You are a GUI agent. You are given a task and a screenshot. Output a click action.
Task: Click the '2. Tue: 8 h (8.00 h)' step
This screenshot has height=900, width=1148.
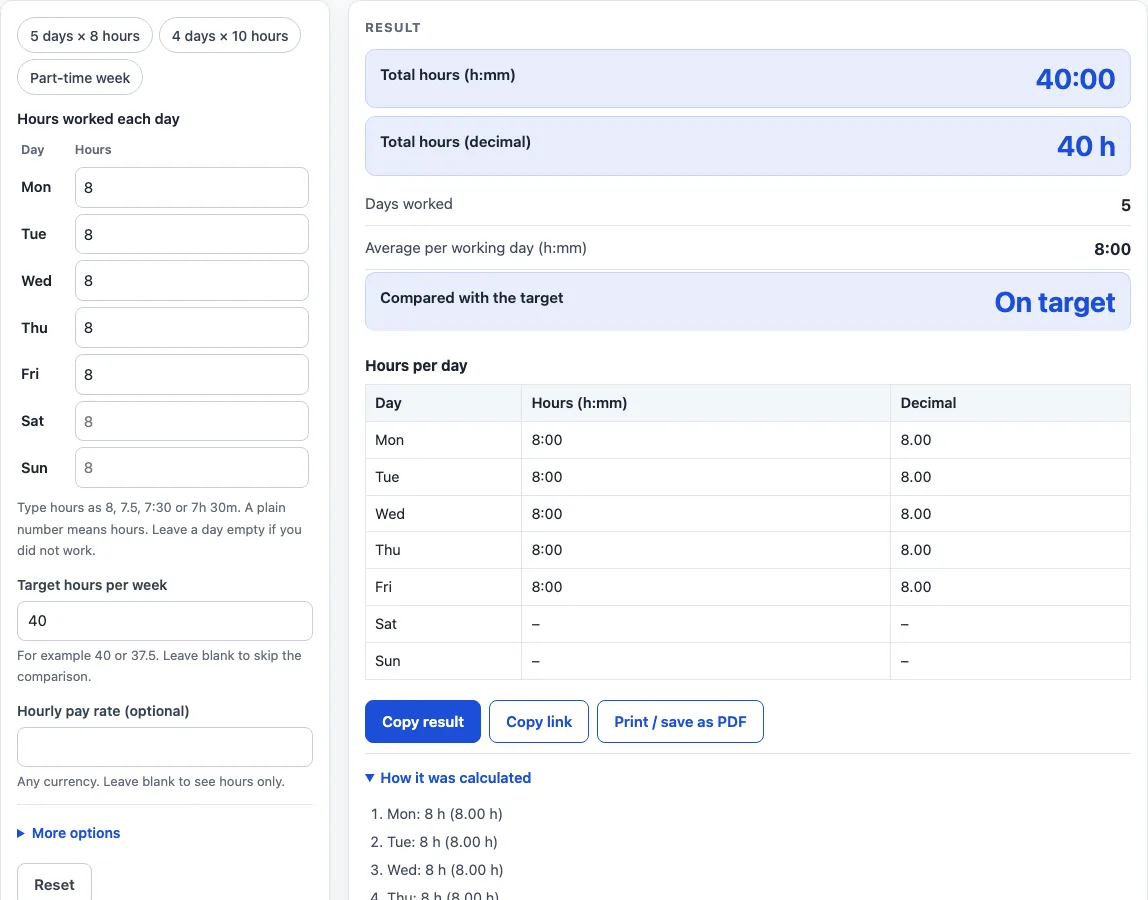(434, 842)
